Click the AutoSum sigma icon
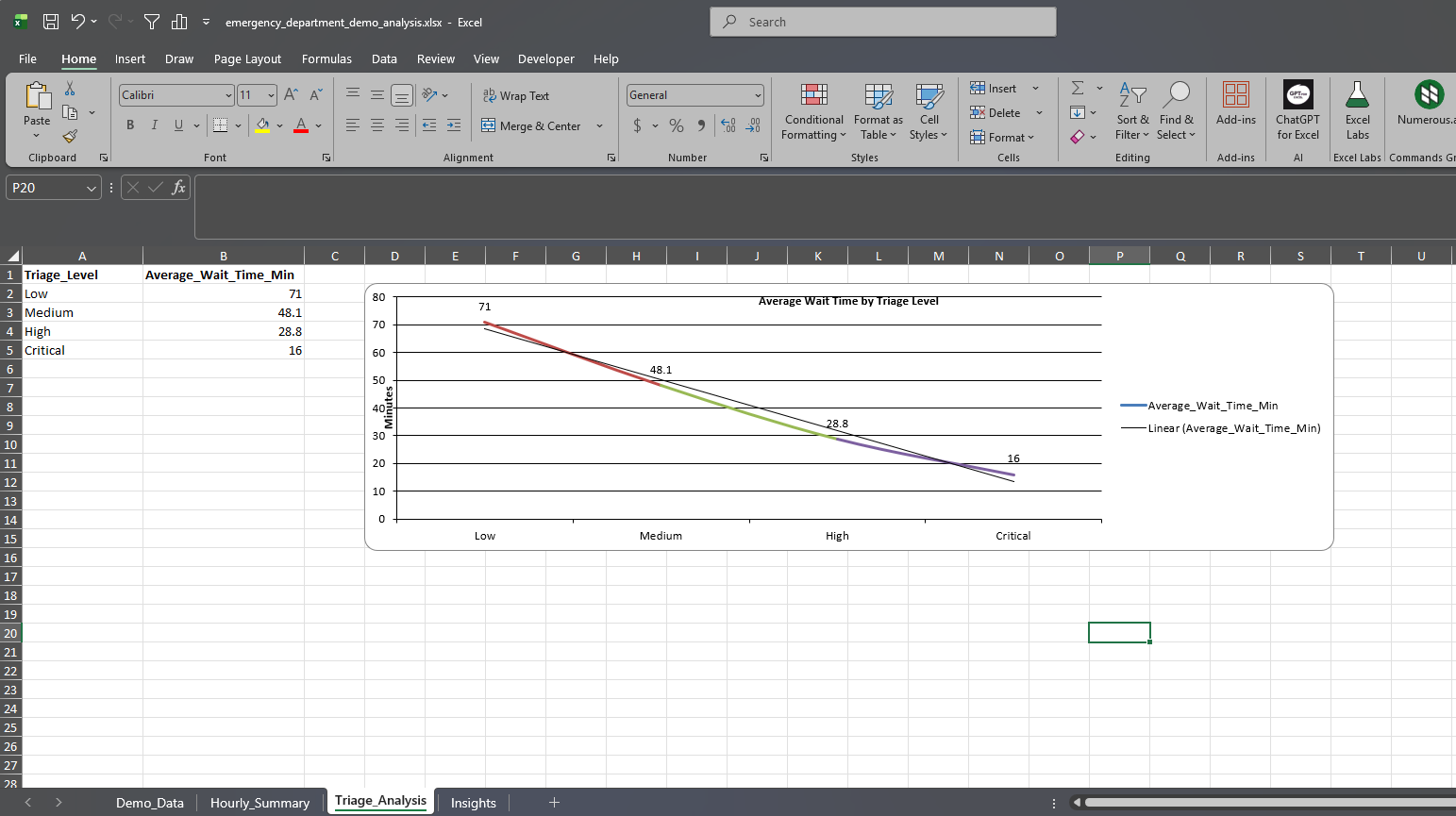The image size is (1456, 816). coord(1078,88)
